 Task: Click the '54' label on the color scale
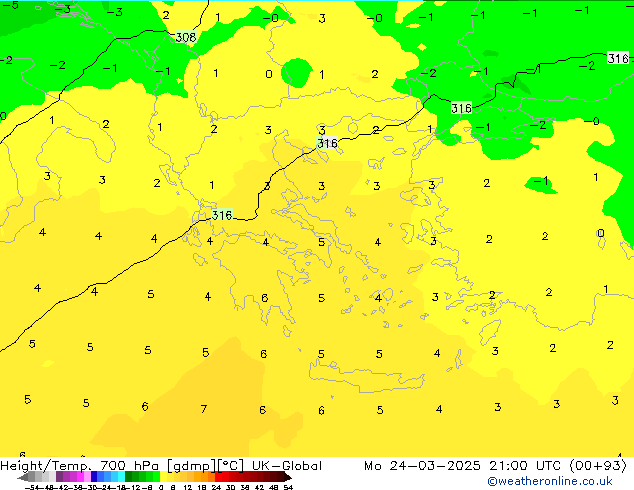pyautogui.click(x=288, y=487)
